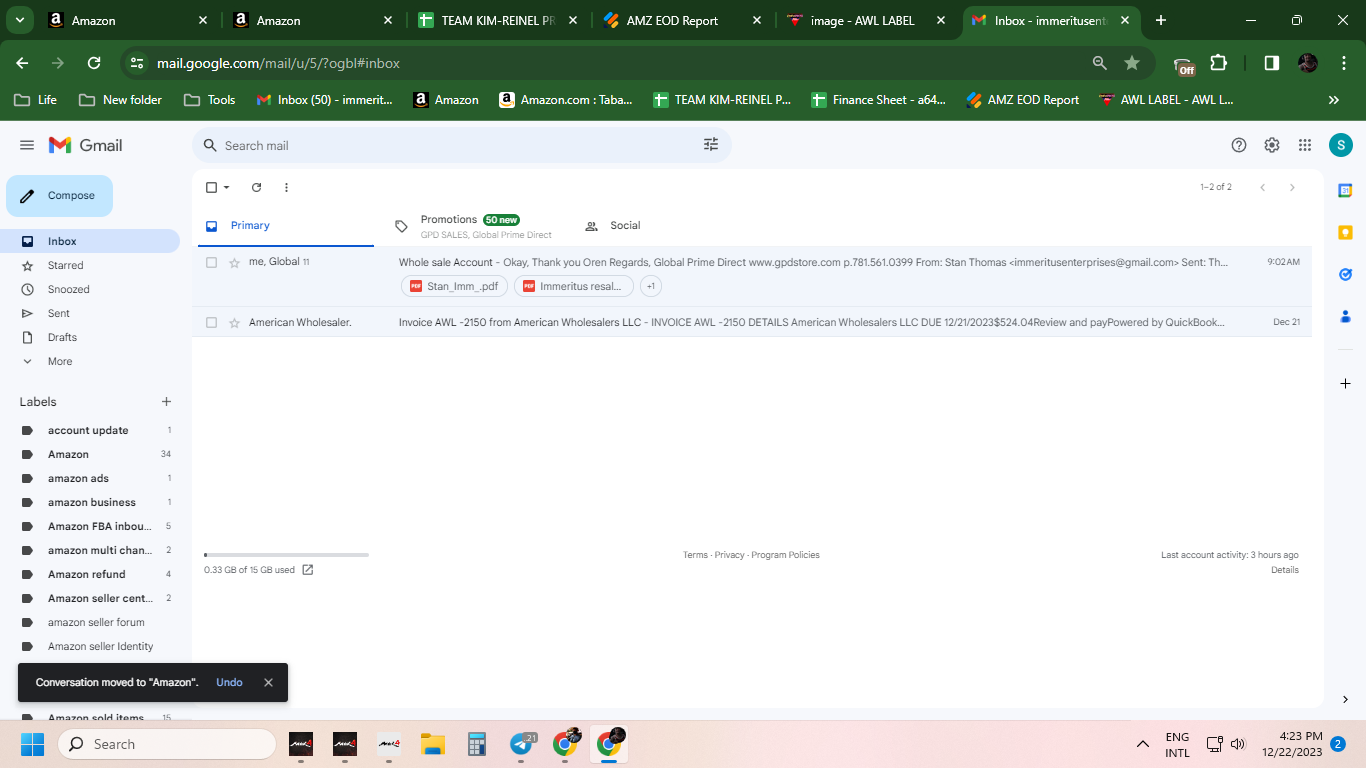Select the 'Whole sale Account' email checkbox
Screen dimensions: 1366x768
coord(211,262)
